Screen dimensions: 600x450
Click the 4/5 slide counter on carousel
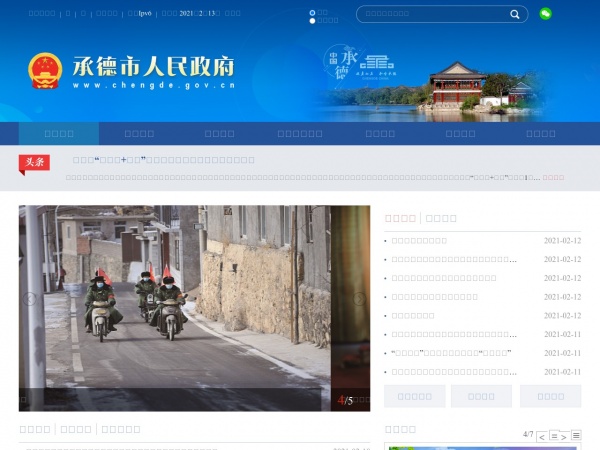345,400
